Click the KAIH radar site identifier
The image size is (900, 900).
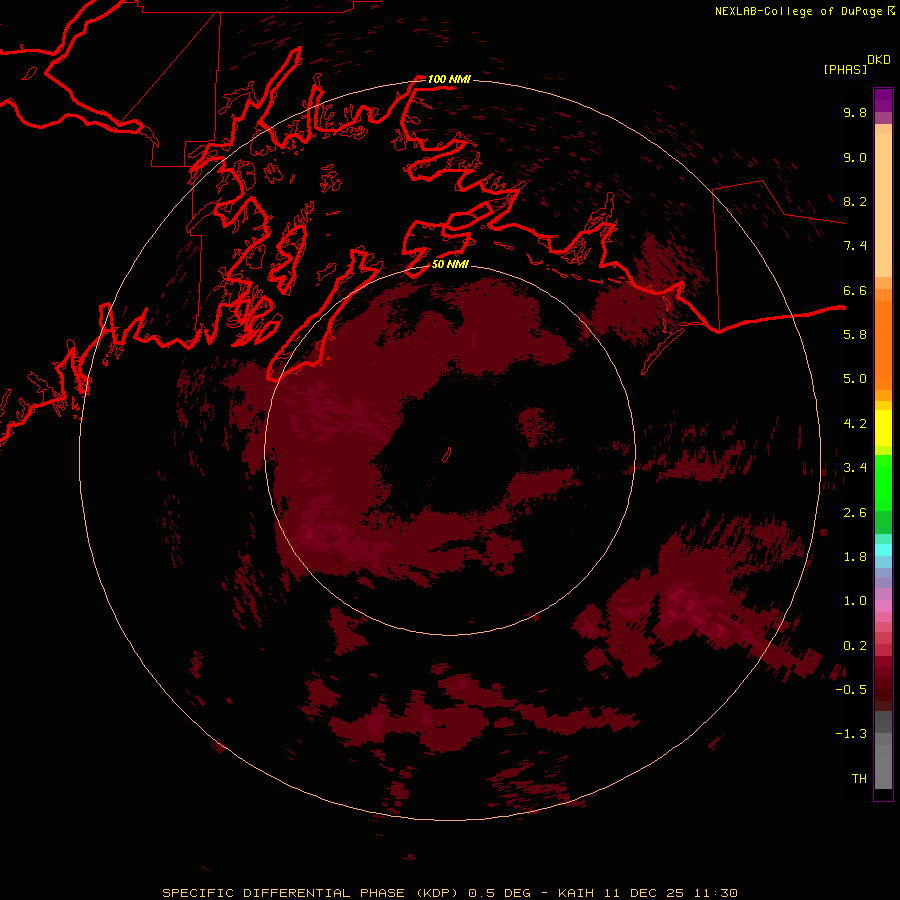point(578,893)
